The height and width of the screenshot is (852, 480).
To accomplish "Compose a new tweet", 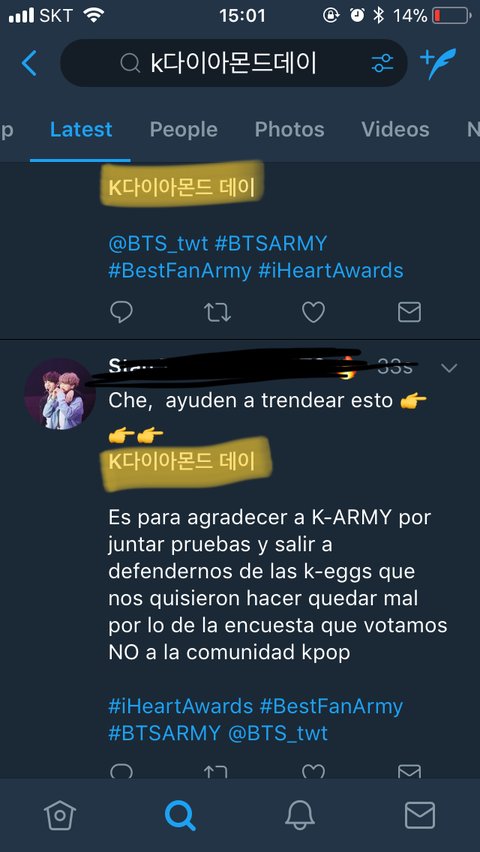I will 438,63.
